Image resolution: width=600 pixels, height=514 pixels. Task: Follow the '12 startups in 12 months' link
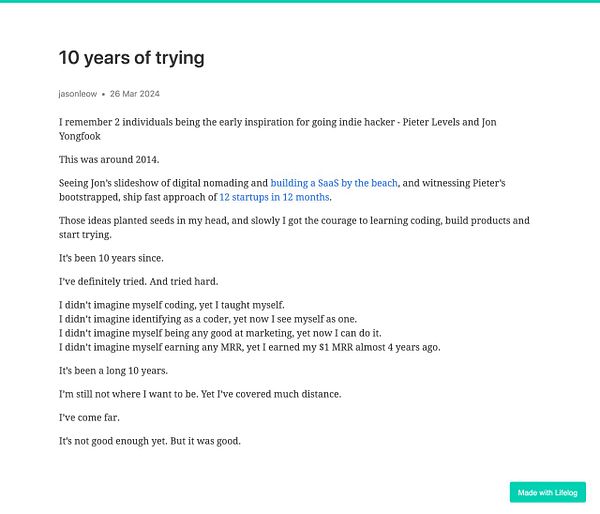coord(274,197)
